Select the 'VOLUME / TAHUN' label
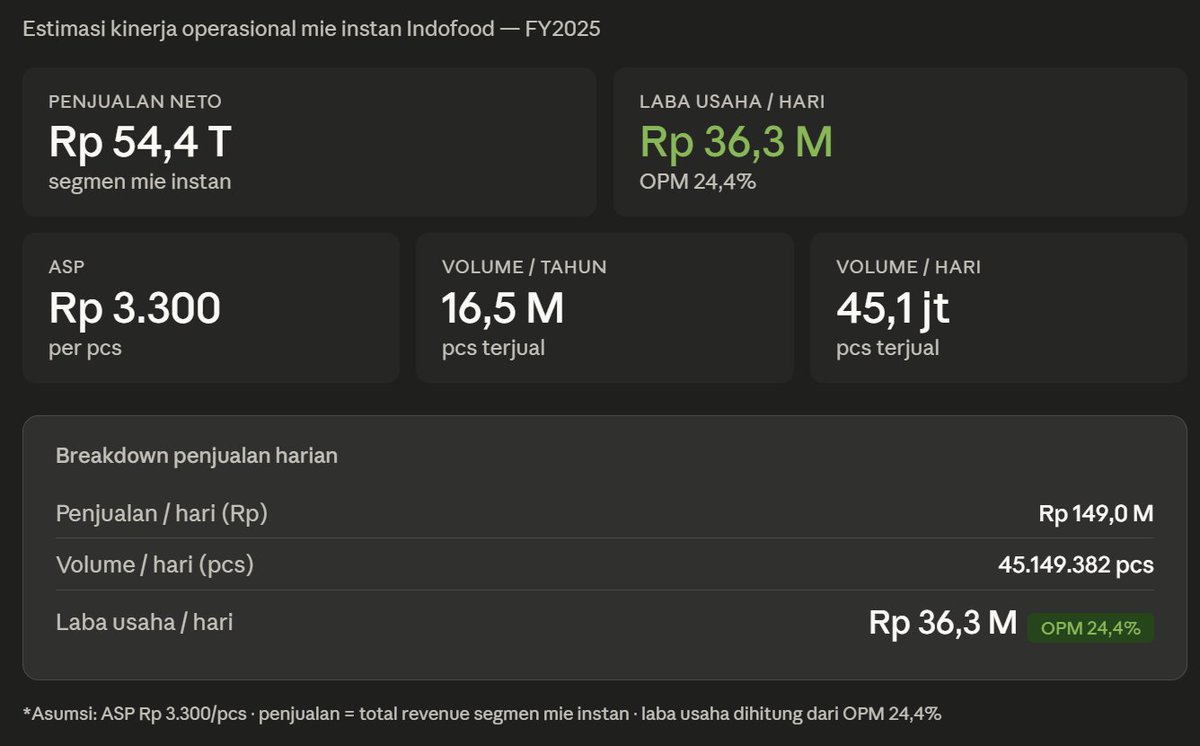Viewport: 1200px width, 746px height. pyautogui.click(x=524, y=267)
